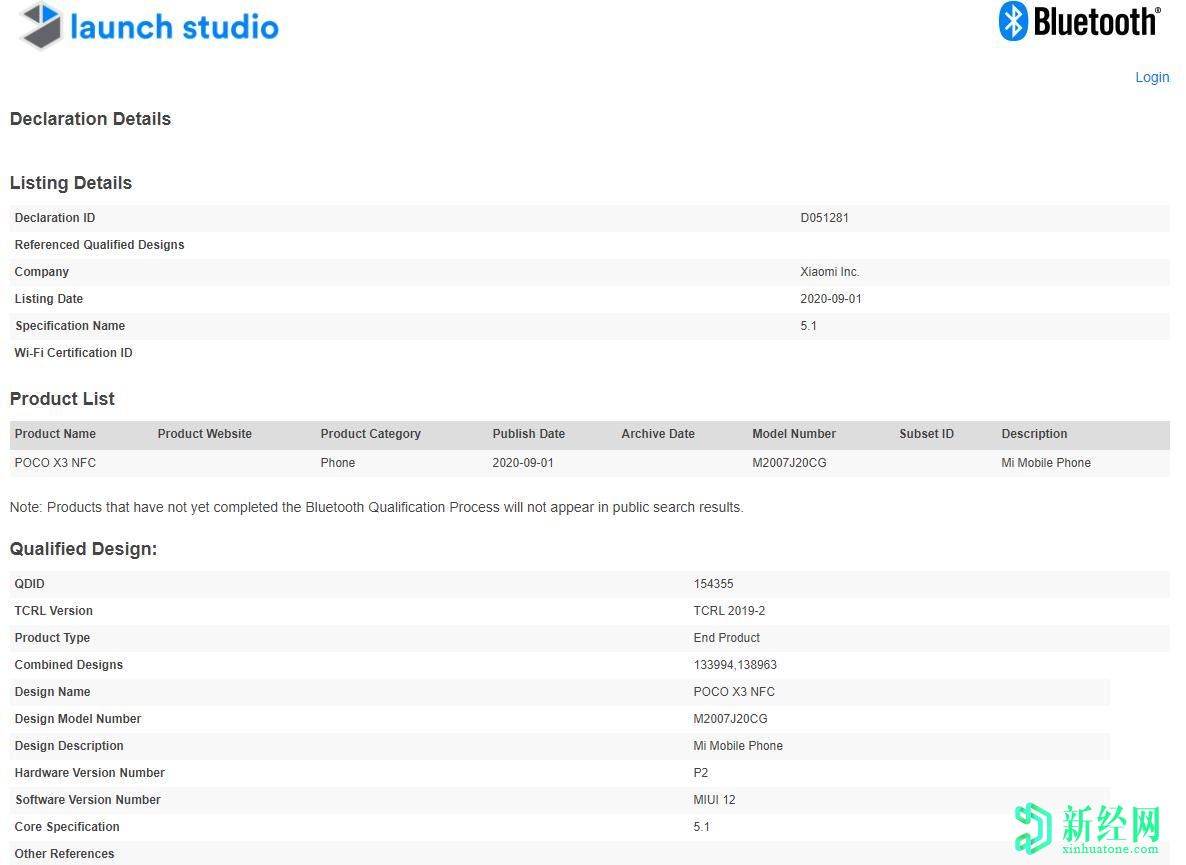Click the QDID value 154355
Screen dimensions: 1186x865
tap(713, 584)
